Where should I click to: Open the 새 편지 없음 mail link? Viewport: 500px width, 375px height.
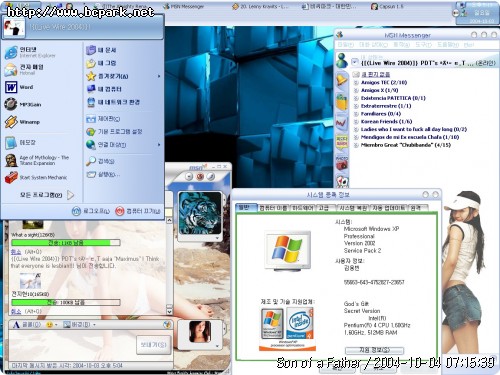376,74
